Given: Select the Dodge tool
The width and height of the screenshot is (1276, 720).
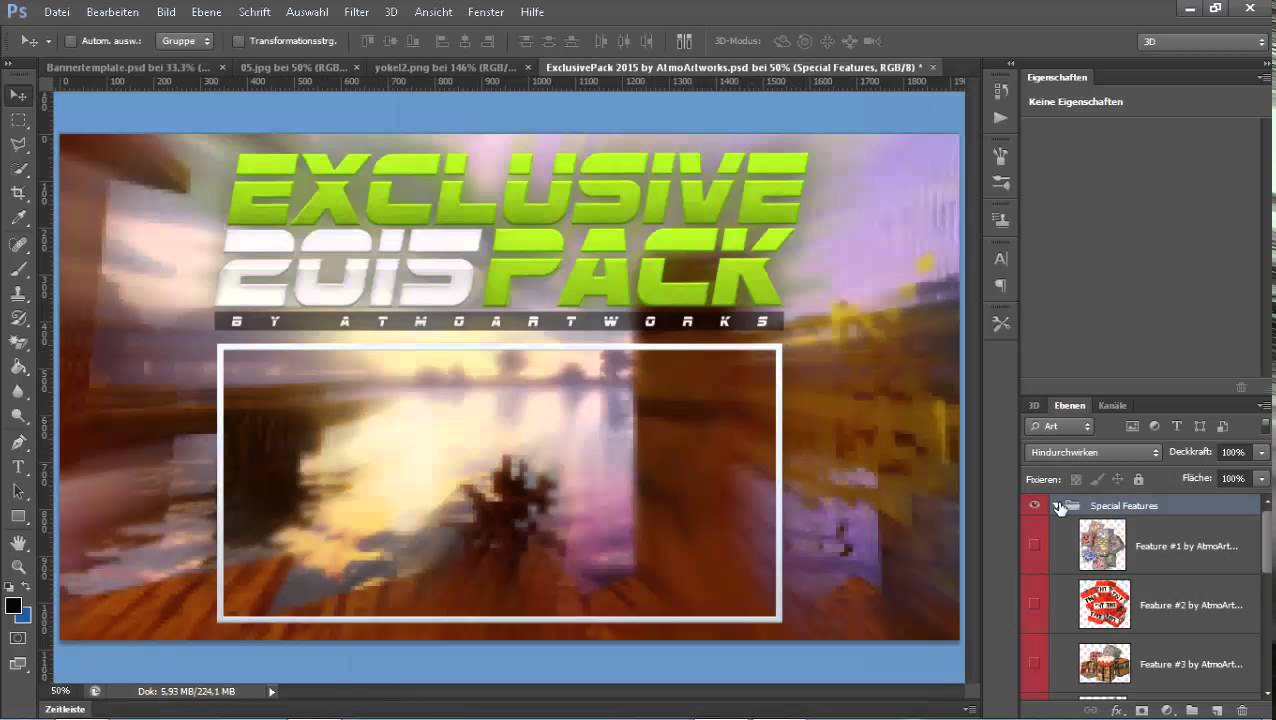Looking at the screenshot, I should tap(19, 416).
